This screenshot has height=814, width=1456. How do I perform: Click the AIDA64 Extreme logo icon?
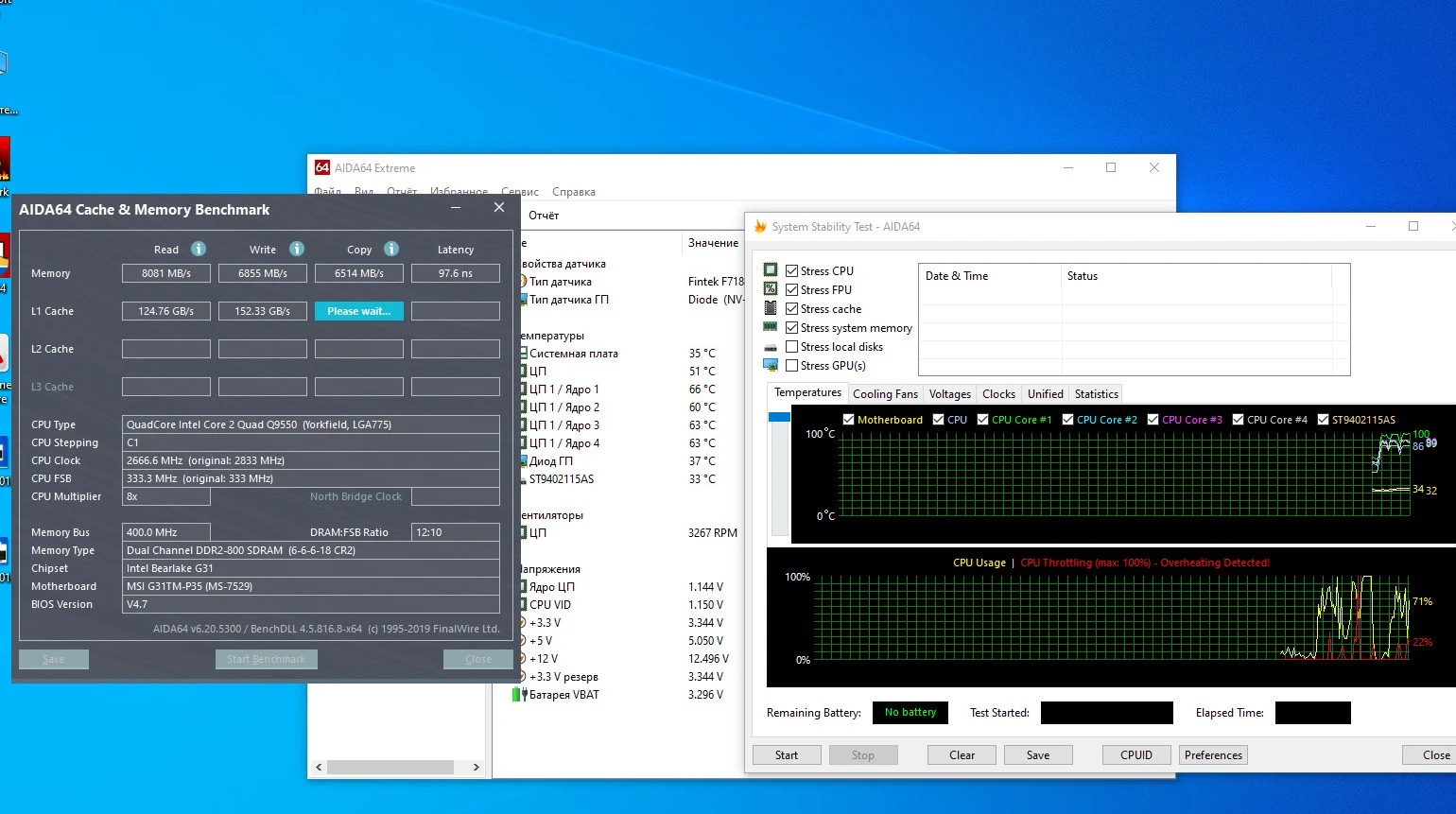click(322, 167)
